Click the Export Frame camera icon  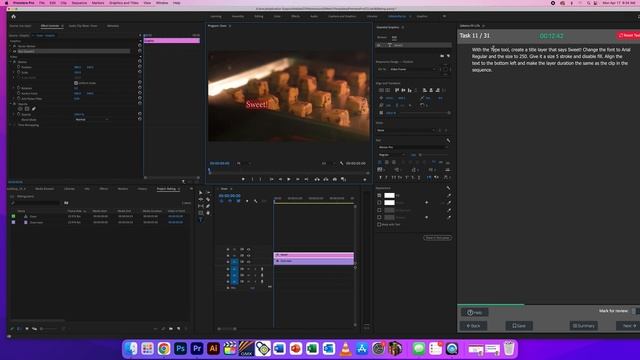pyautogui.click(x=335, y=179)
